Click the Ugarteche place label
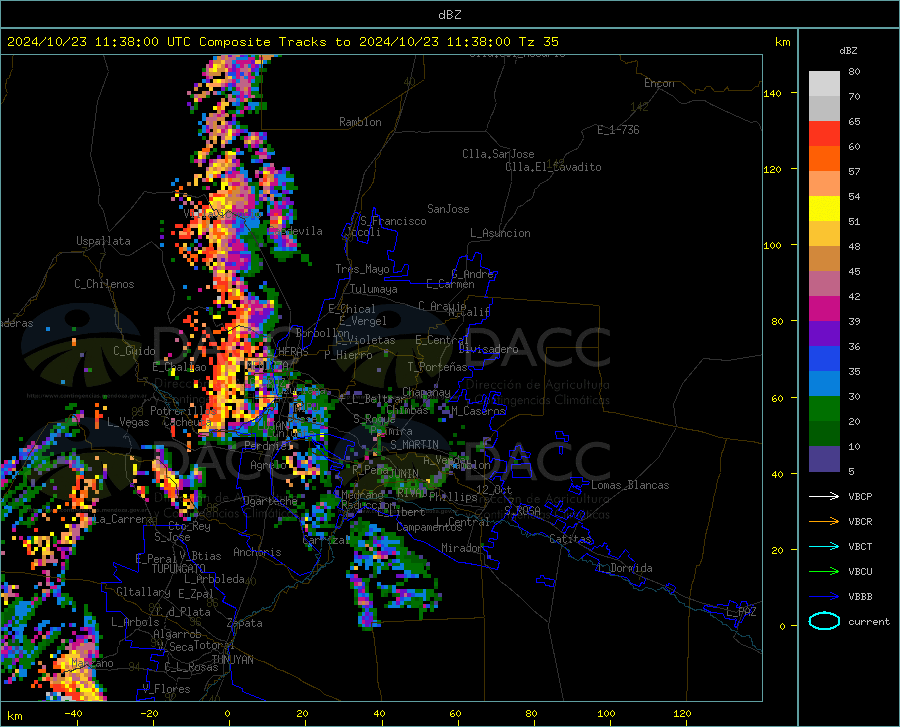Viewport: 900px width, 727px height. click(270, 501)
